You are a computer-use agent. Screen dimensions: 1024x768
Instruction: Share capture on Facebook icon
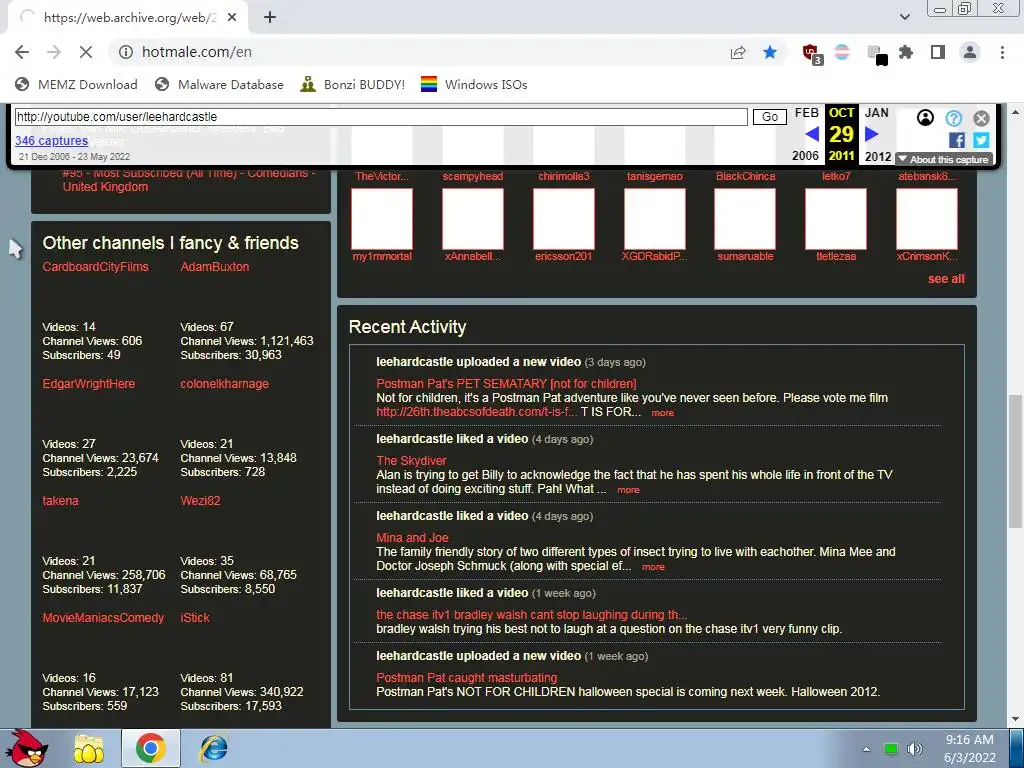tap(957, 140)
